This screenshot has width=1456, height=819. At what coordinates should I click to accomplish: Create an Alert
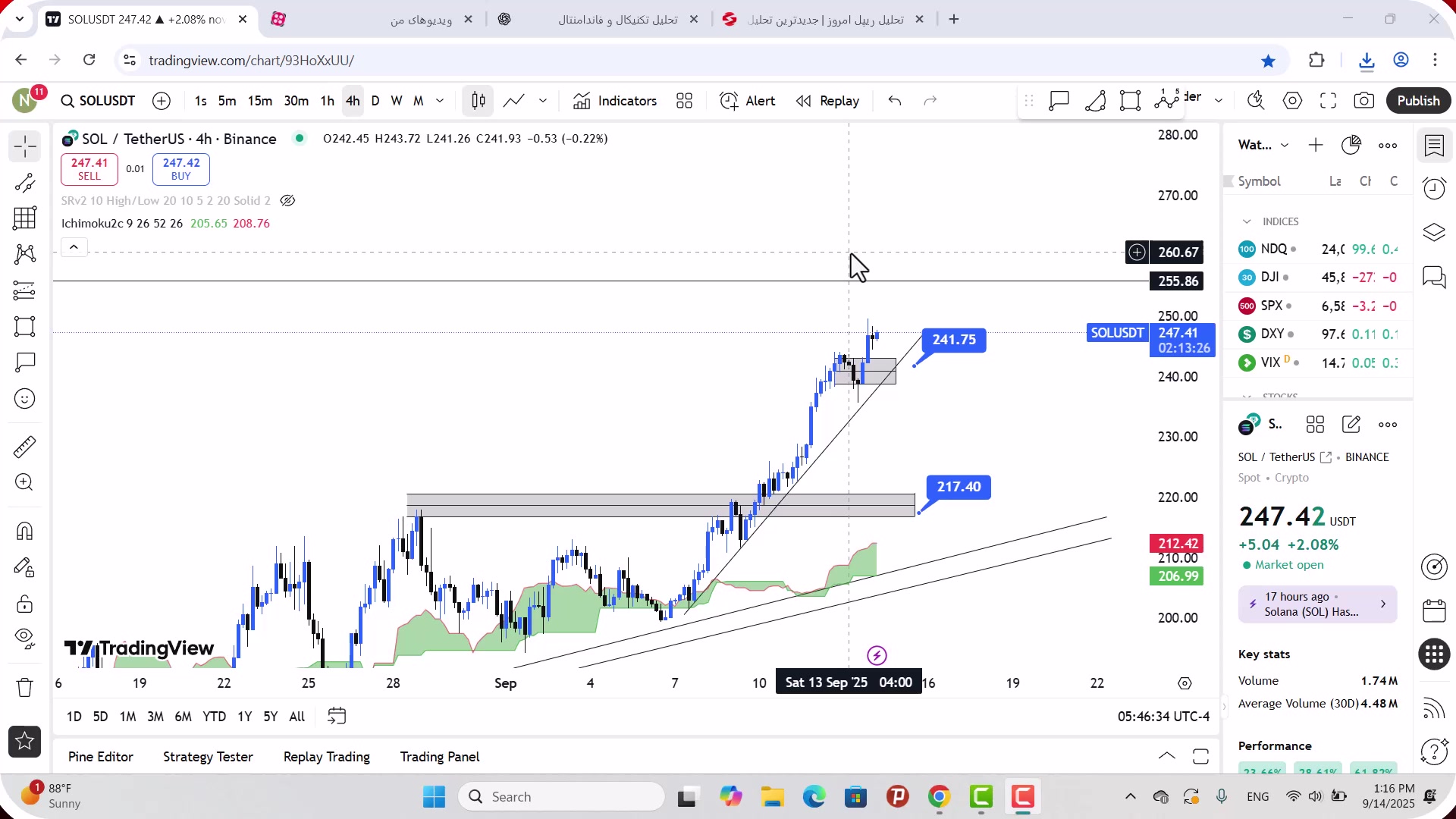[748, 101]
